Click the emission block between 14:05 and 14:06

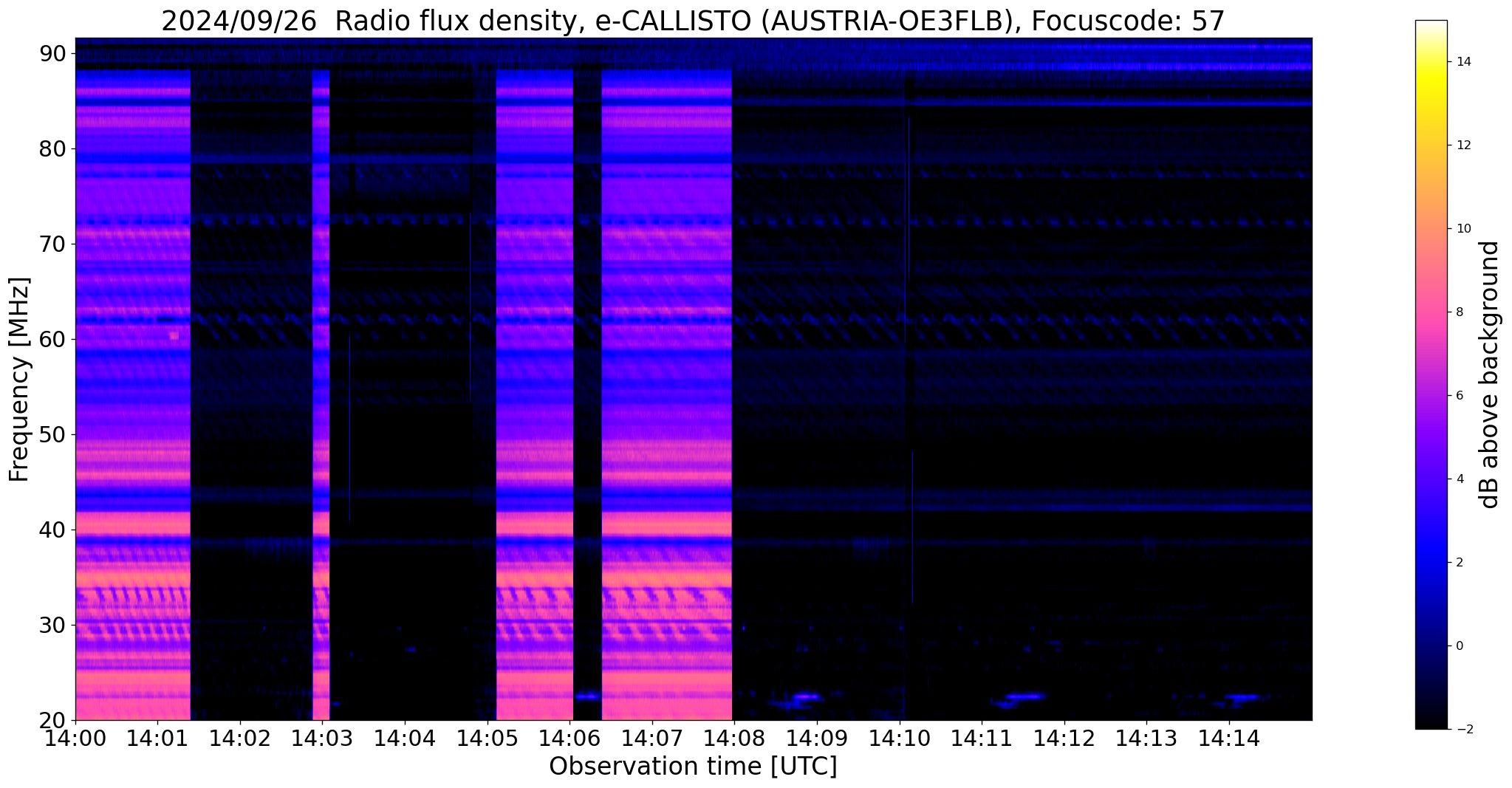[x=534, y=395]
